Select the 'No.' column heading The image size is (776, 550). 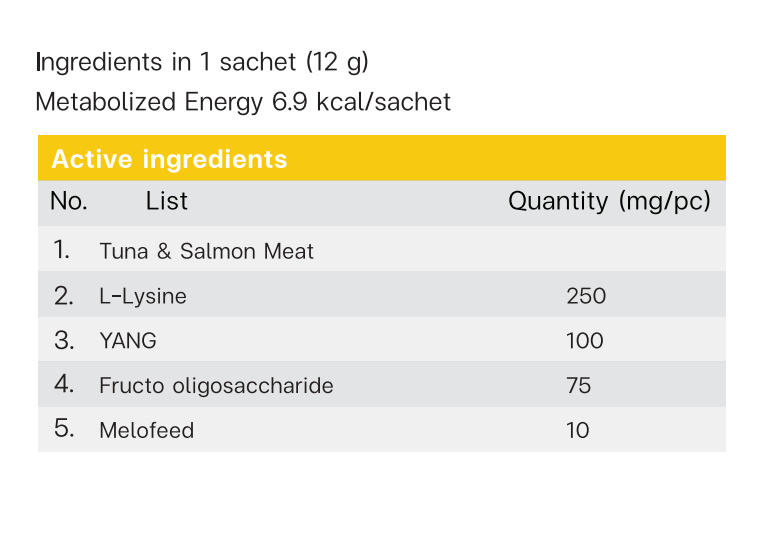coord(69,201)
